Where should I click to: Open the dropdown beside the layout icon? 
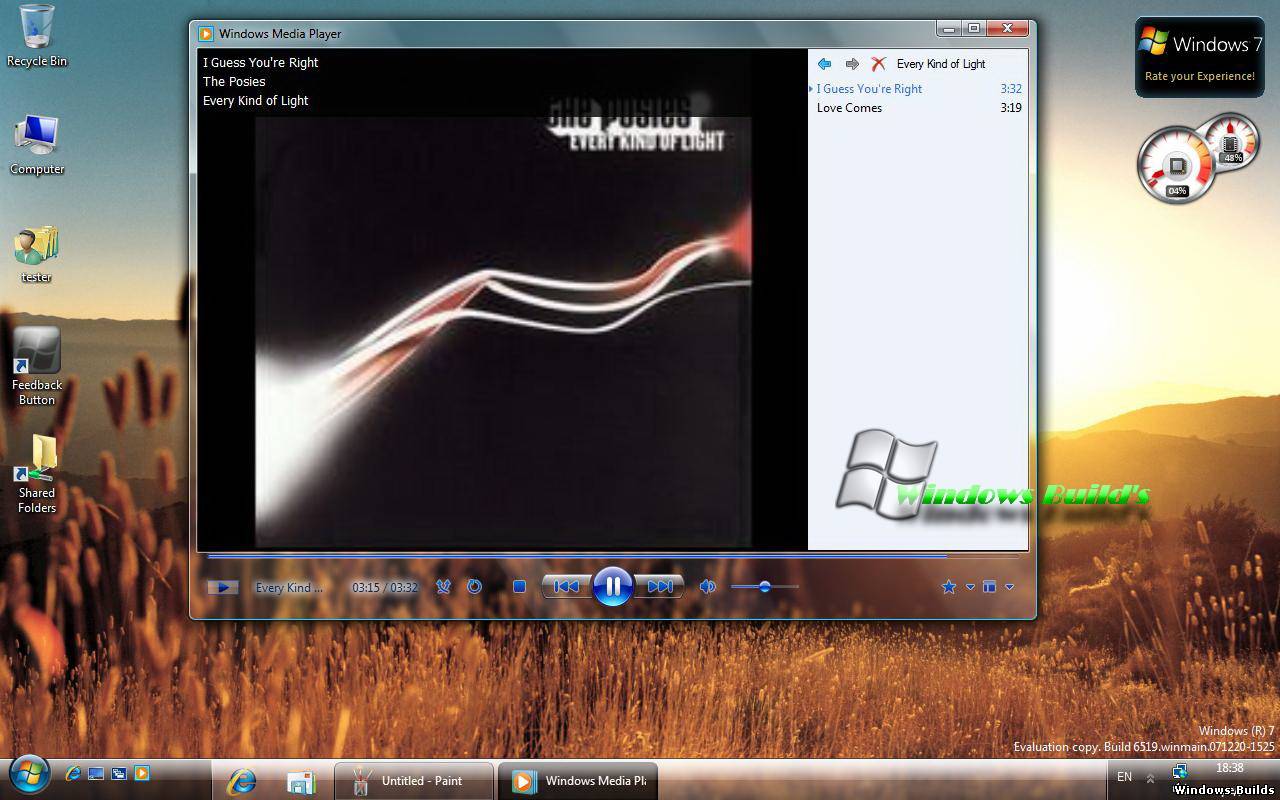tap(1010, 587)
